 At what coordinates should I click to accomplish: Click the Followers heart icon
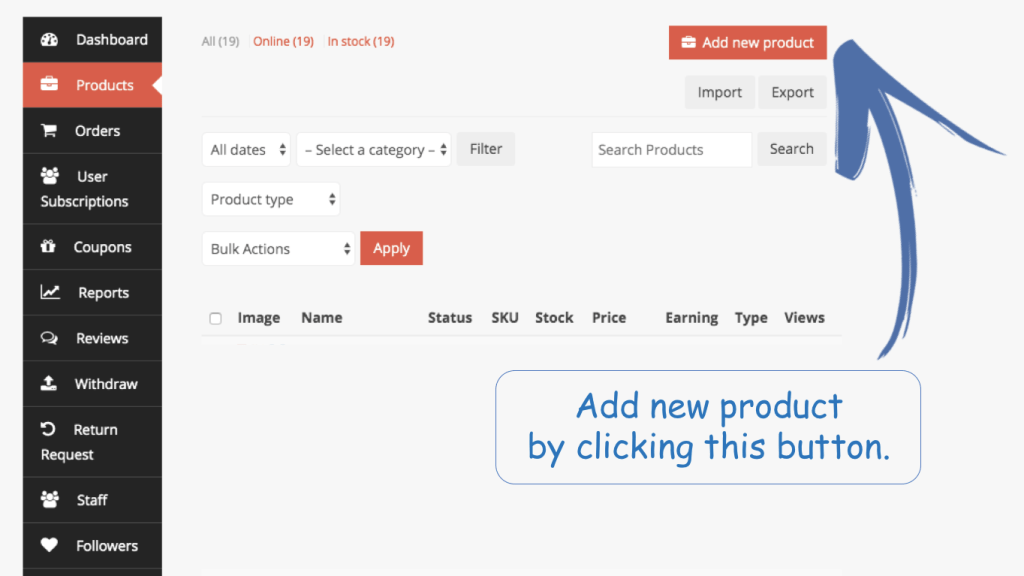click(x=49, y=546)
